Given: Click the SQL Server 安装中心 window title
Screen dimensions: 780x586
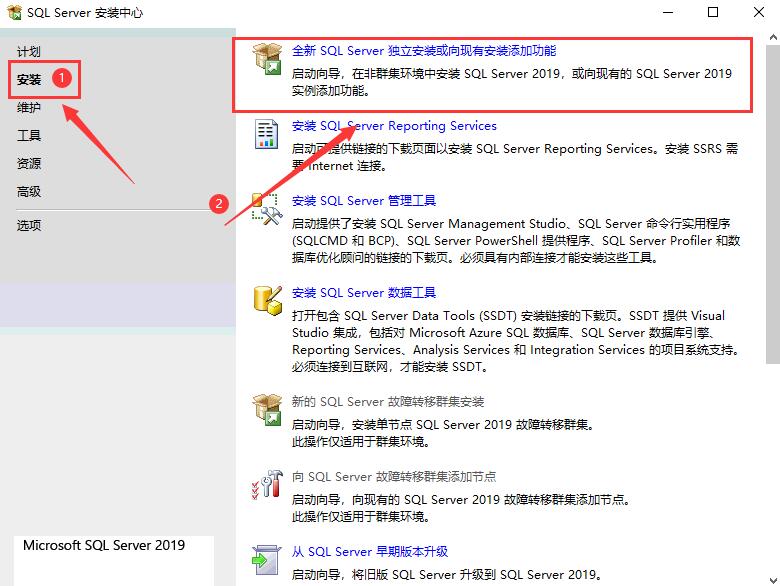Looking at the screenshot, I should click(85, 12).
